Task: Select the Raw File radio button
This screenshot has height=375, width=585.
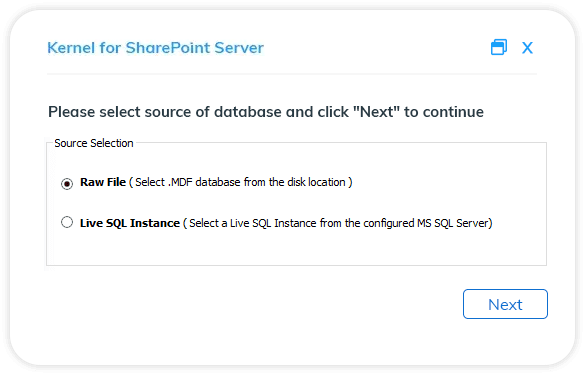Action: 67,183
